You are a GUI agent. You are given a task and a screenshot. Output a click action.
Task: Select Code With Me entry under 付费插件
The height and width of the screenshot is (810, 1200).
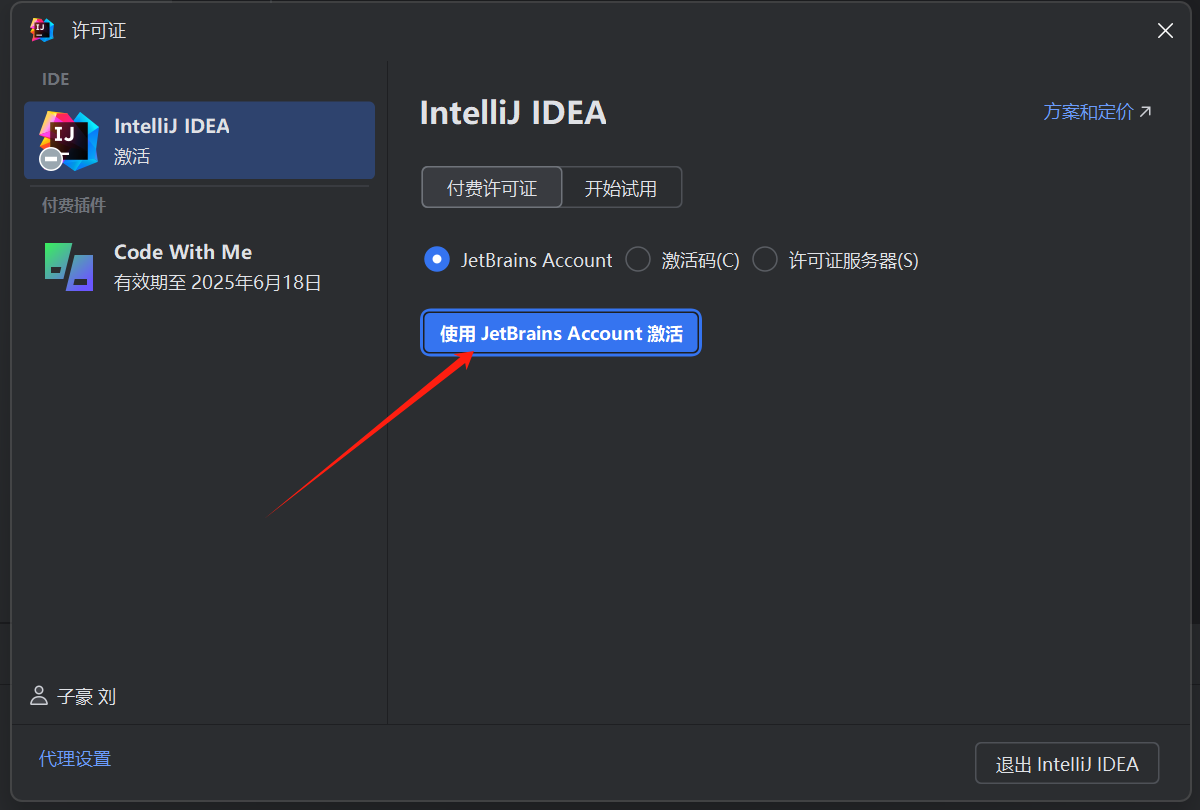pyautogui.click(x=200, y=267)
